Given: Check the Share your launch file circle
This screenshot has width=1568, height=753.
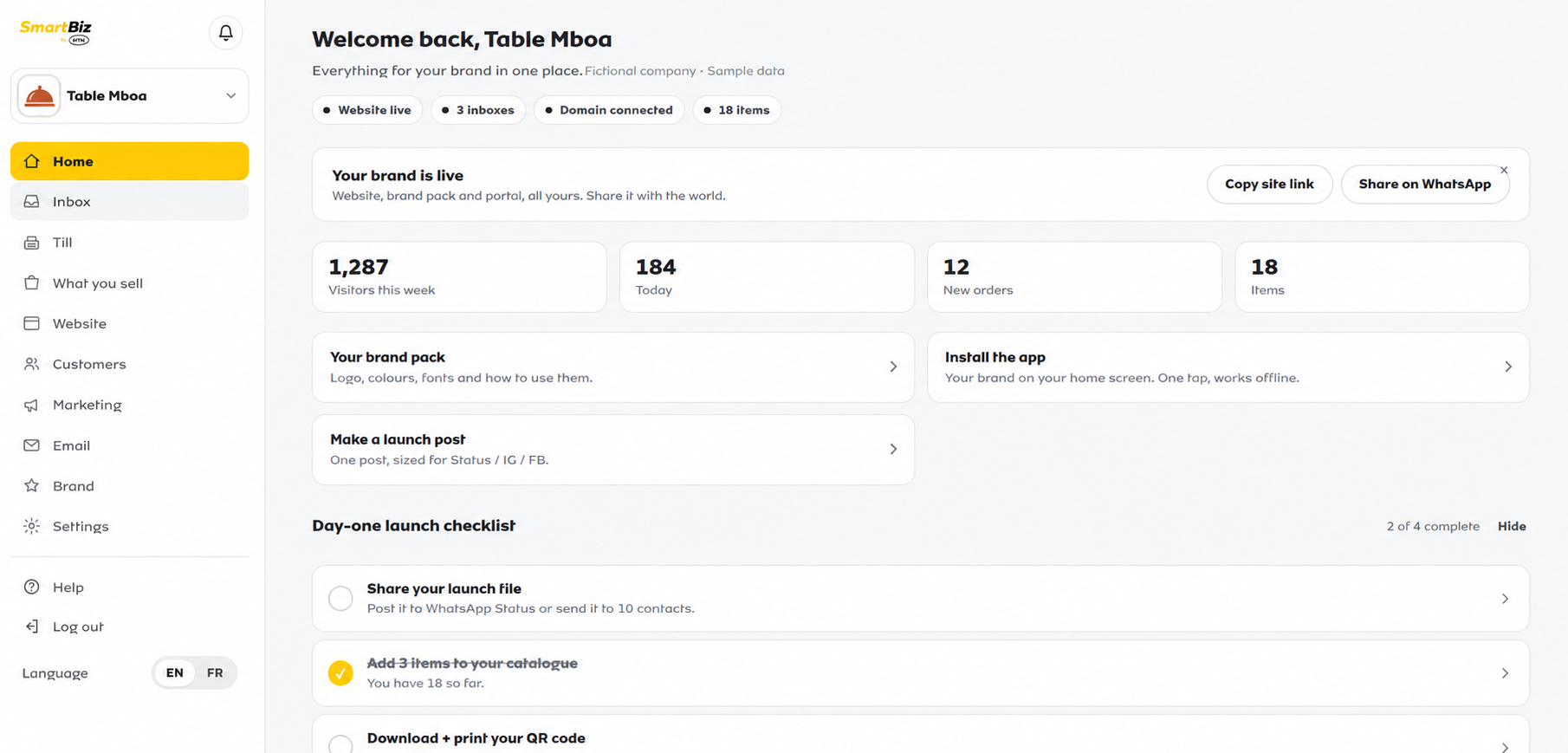Looking at the screenshot, I should pyautogui.click(x=340, y=599).
